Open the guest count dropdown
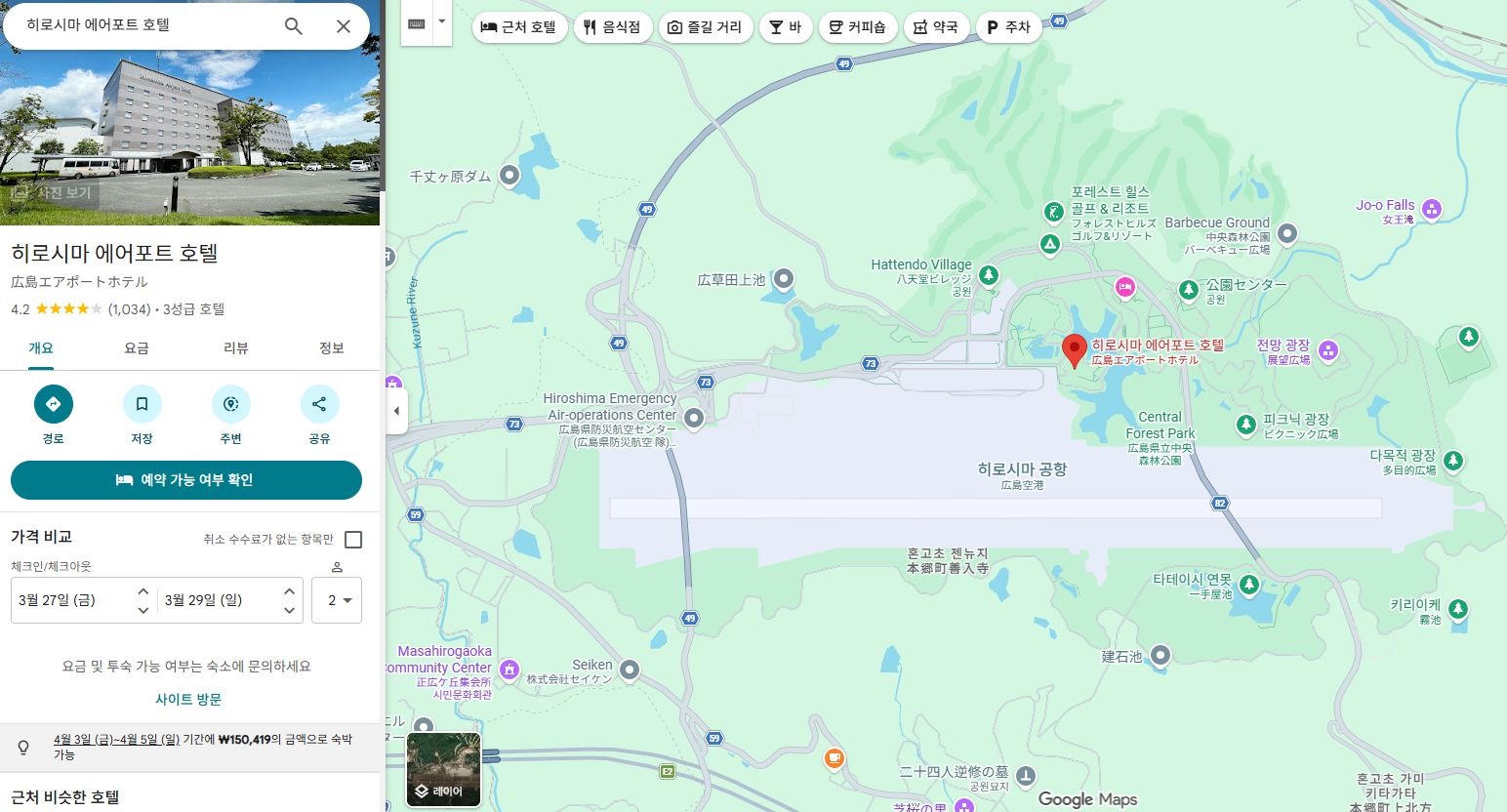Viewport: 1507px width, 812px height. [337, 600]
